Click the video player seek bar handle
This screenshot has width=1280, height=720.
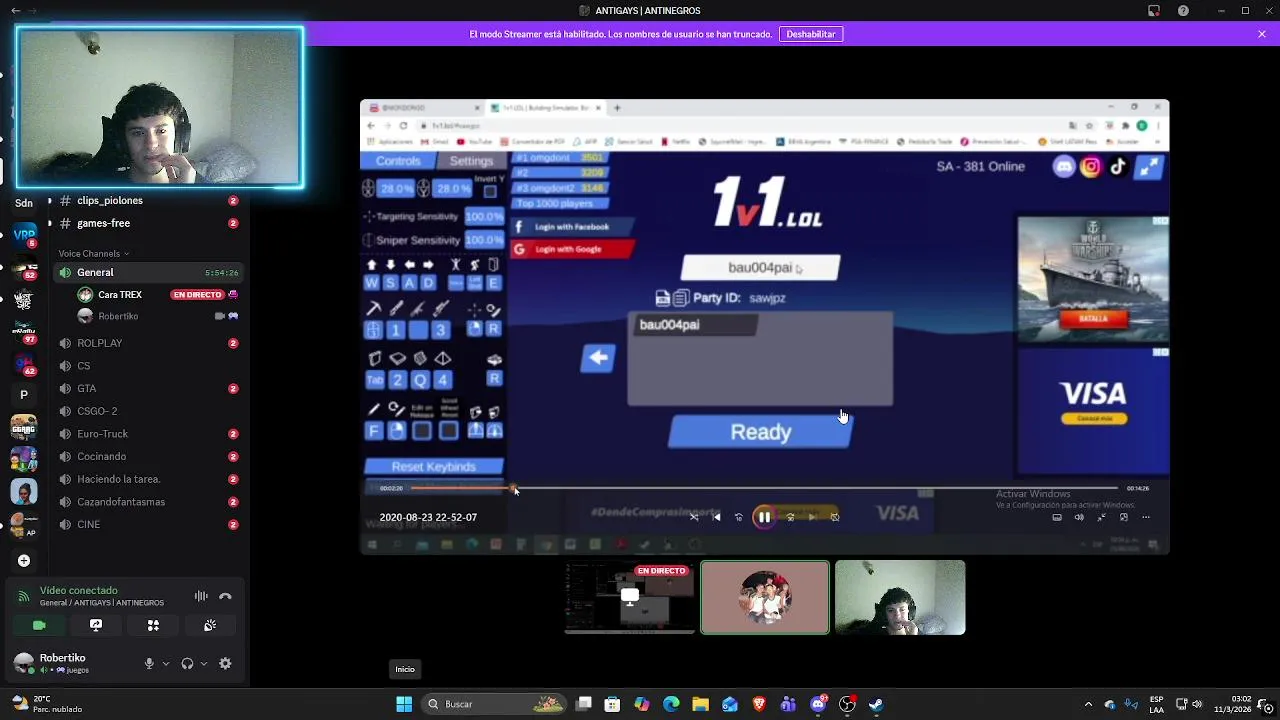click(513, 488)
